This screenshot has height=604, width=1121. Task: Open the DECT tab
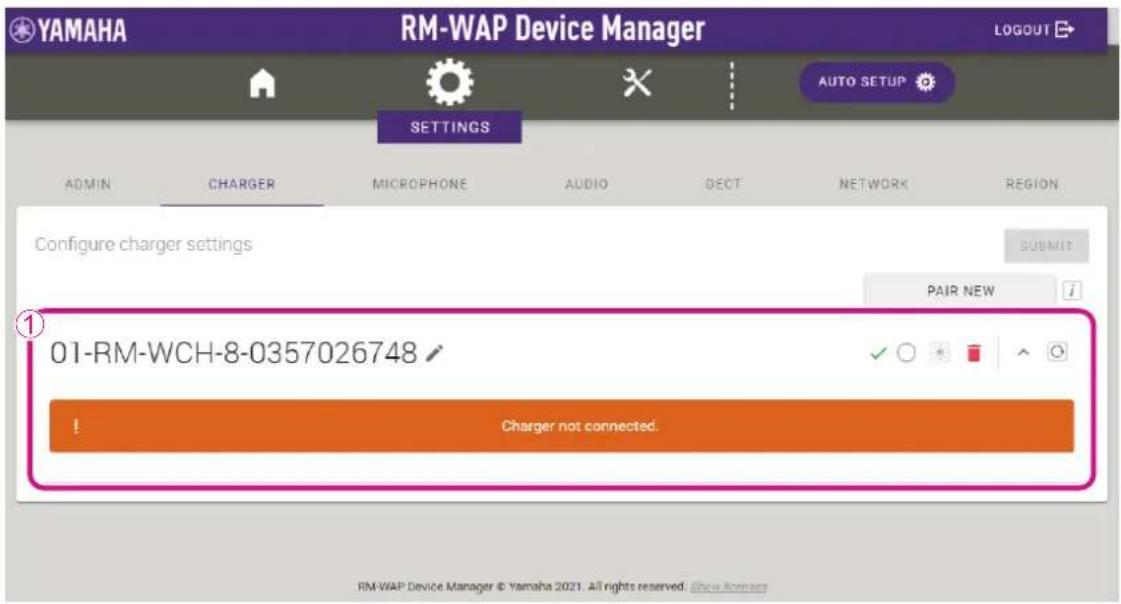[723, 184]
